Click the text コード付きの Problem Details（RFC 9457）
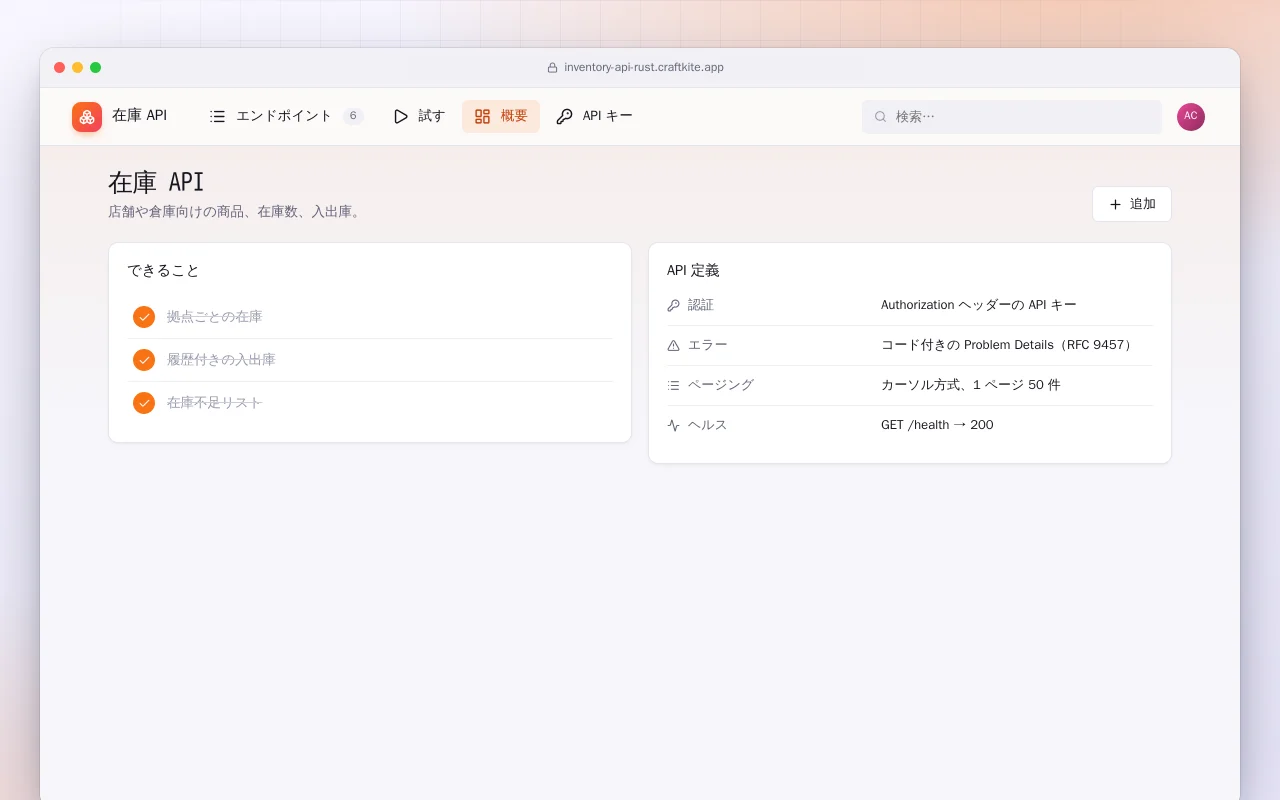The image size is (1280, 800). (x=1009, y=345)
